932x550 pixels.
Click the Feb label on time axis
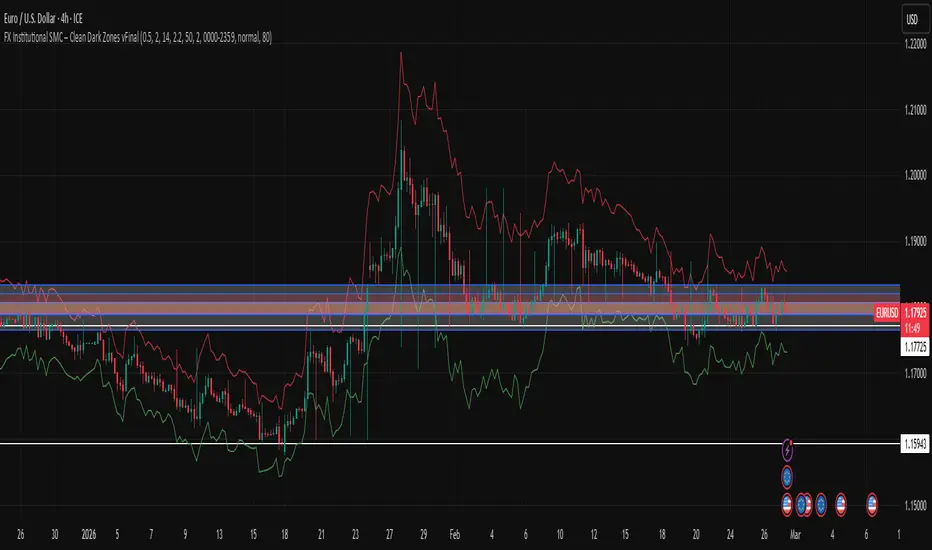coord(455,535)
